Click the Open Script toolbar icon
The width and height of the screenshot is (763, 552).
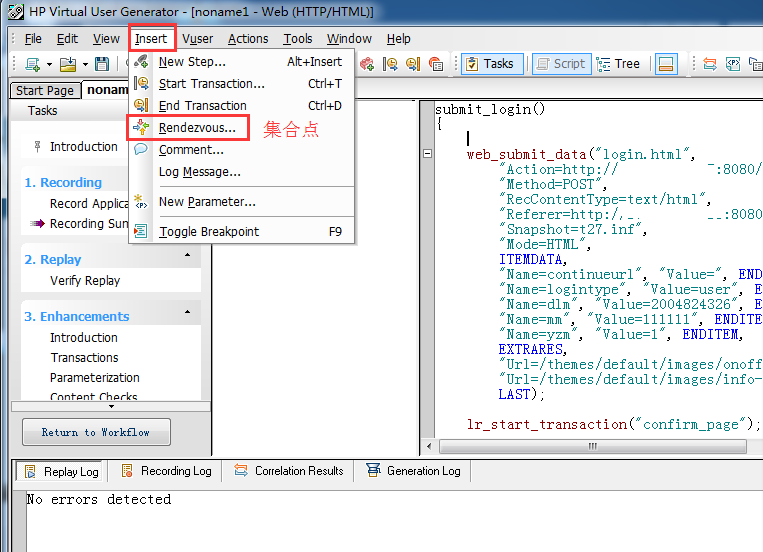[68, 64]
